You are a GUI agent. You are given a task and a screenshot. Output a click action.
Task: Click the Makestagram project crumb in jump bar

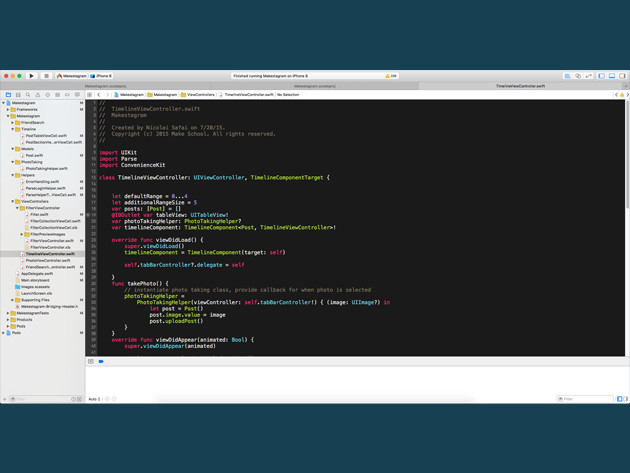[129, 95]
